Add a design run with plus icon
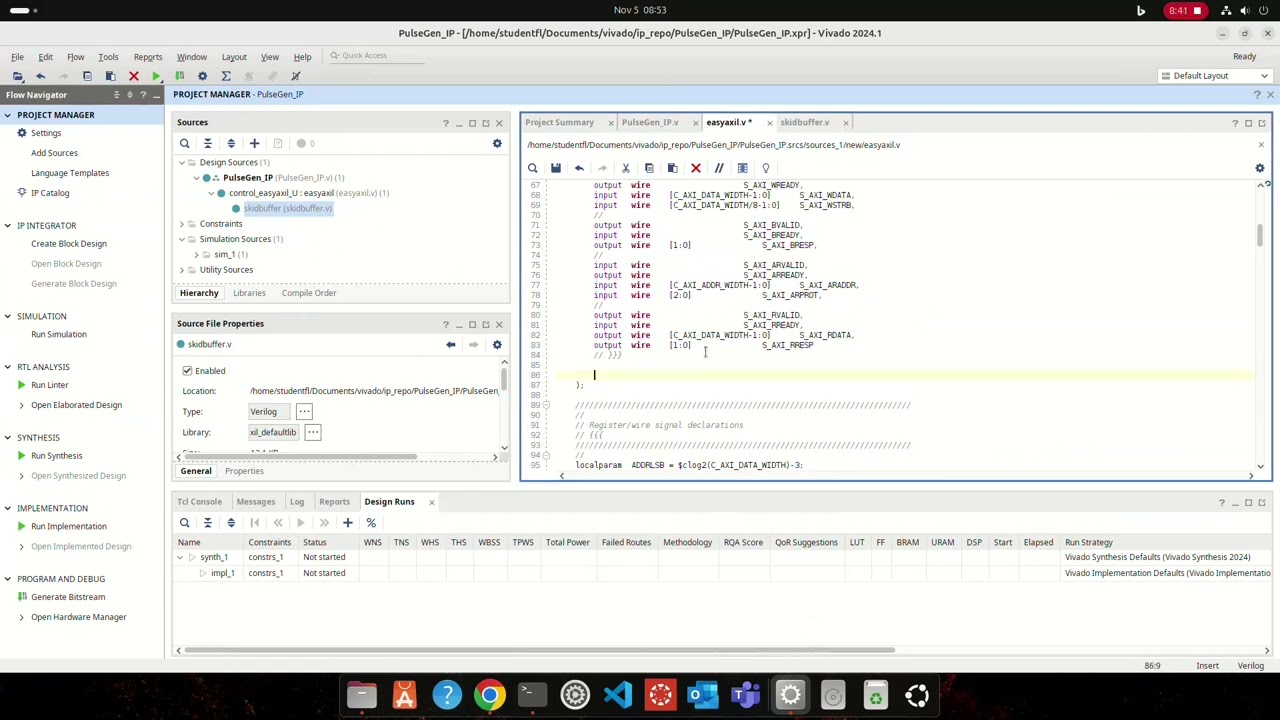 [x=347, y=523]
